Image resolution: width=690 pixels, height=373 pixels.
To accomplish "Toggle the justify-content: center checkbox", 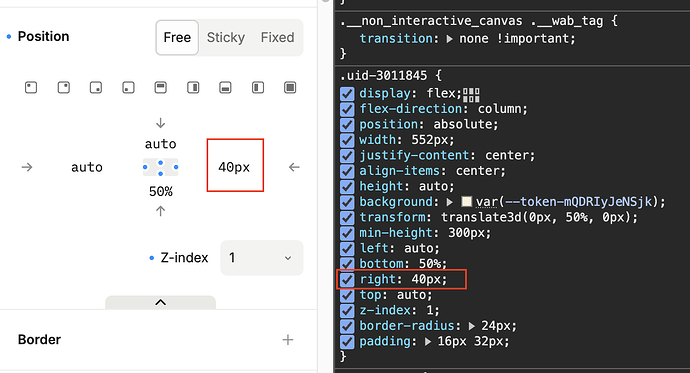I will click(x=347, y=156).
